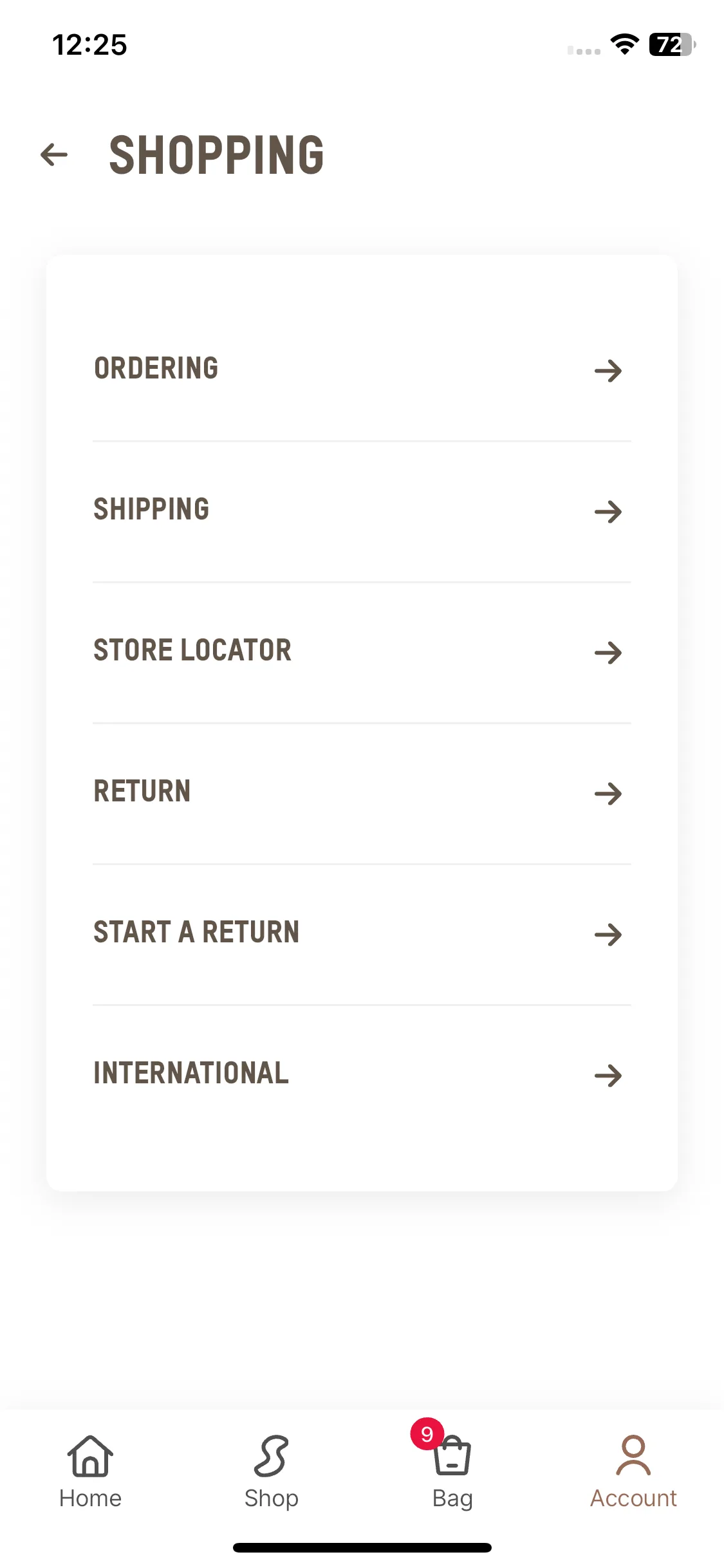
Task: Open the arrow next to INTERNATIONAL
Action: click(x=608, y=1076)
